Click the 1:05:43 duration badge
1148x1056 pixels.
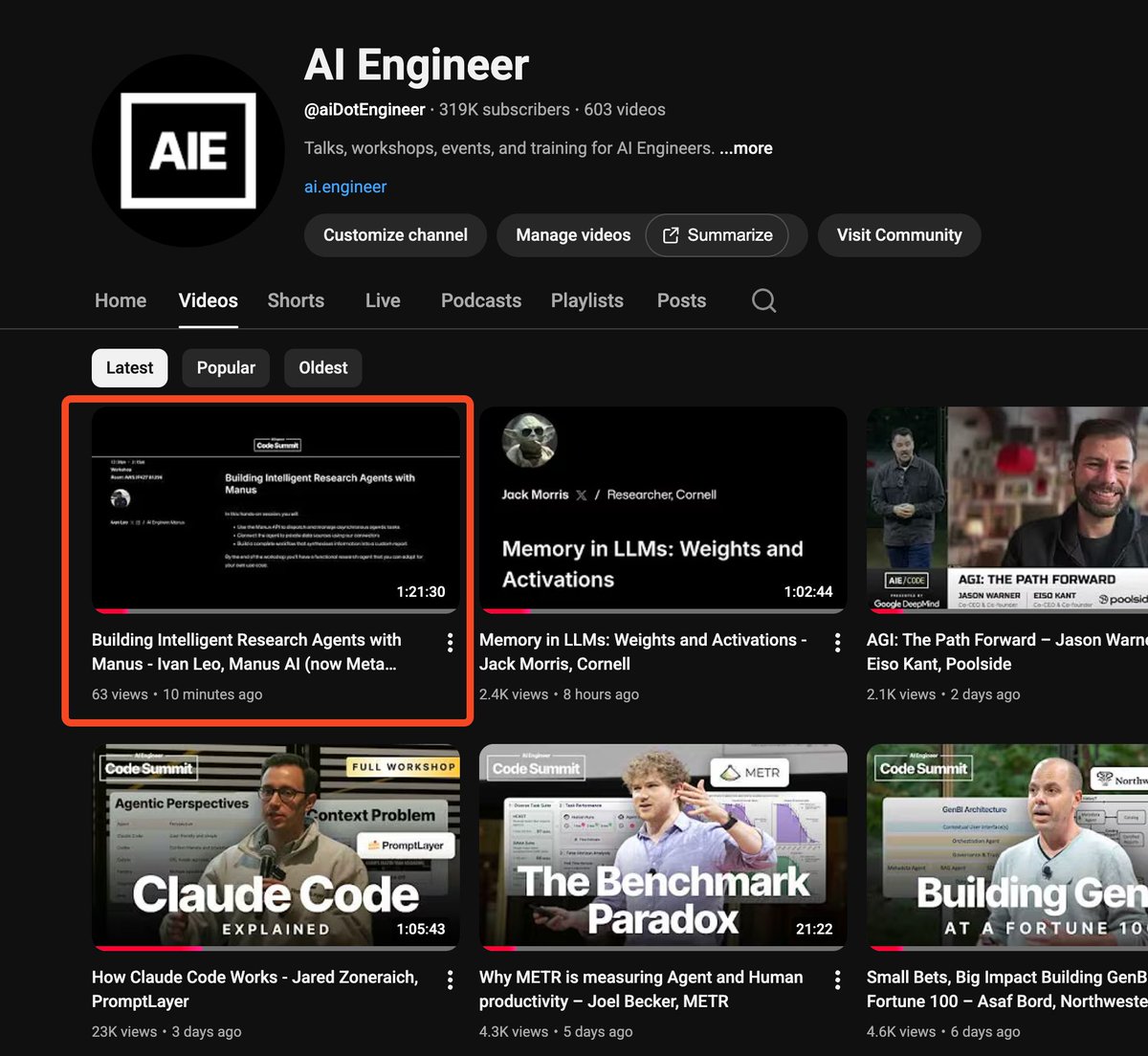[x=421, y=929]
